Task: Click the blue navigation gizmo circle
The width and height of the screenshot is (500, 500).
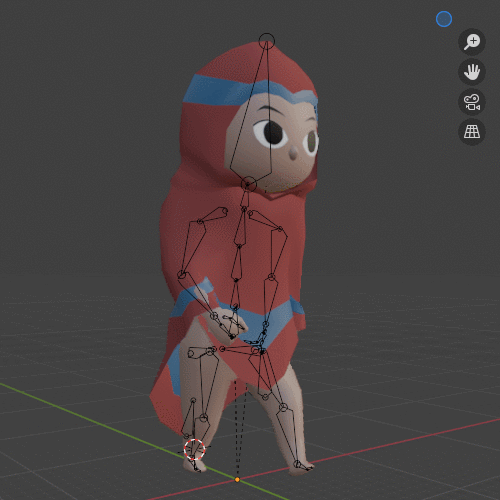Action: click(x=444, y=19)
